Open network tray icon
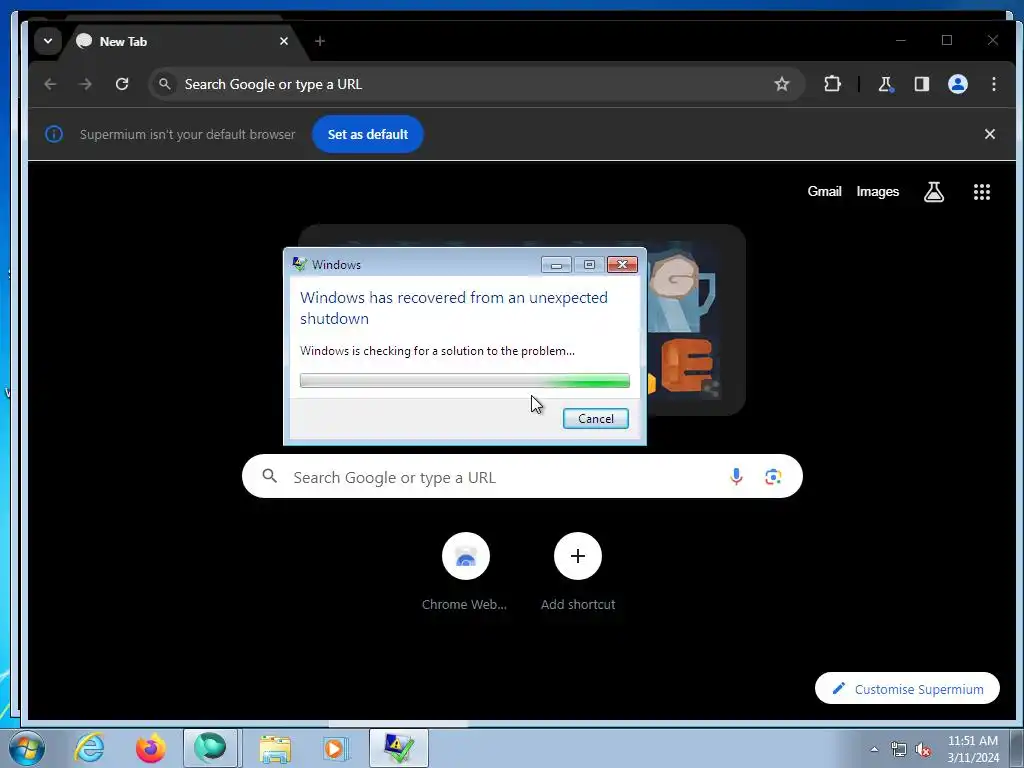The image size is (1024, 768). pyautogui.click(x=899, y=749)
